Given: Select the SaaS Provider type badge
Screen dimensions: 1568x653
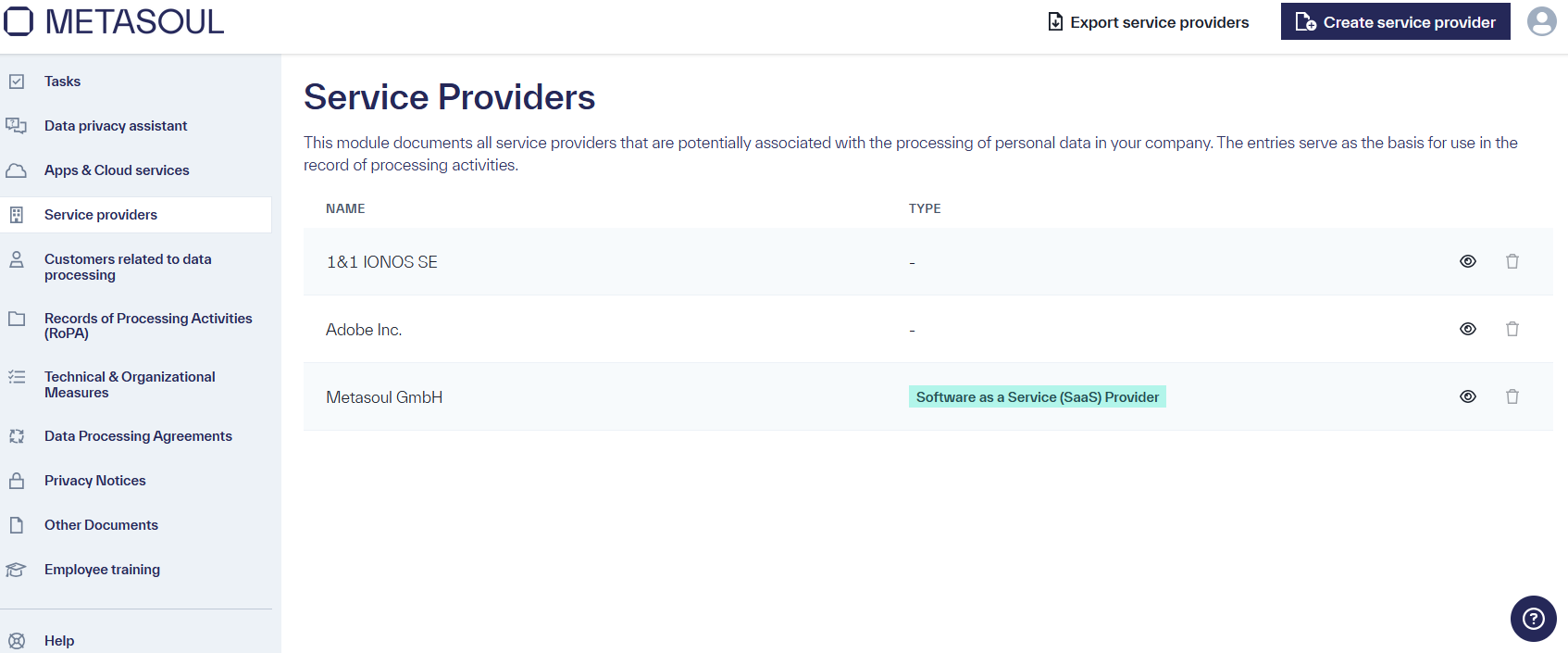Looking at the screenshot, I should [1037, 396].
